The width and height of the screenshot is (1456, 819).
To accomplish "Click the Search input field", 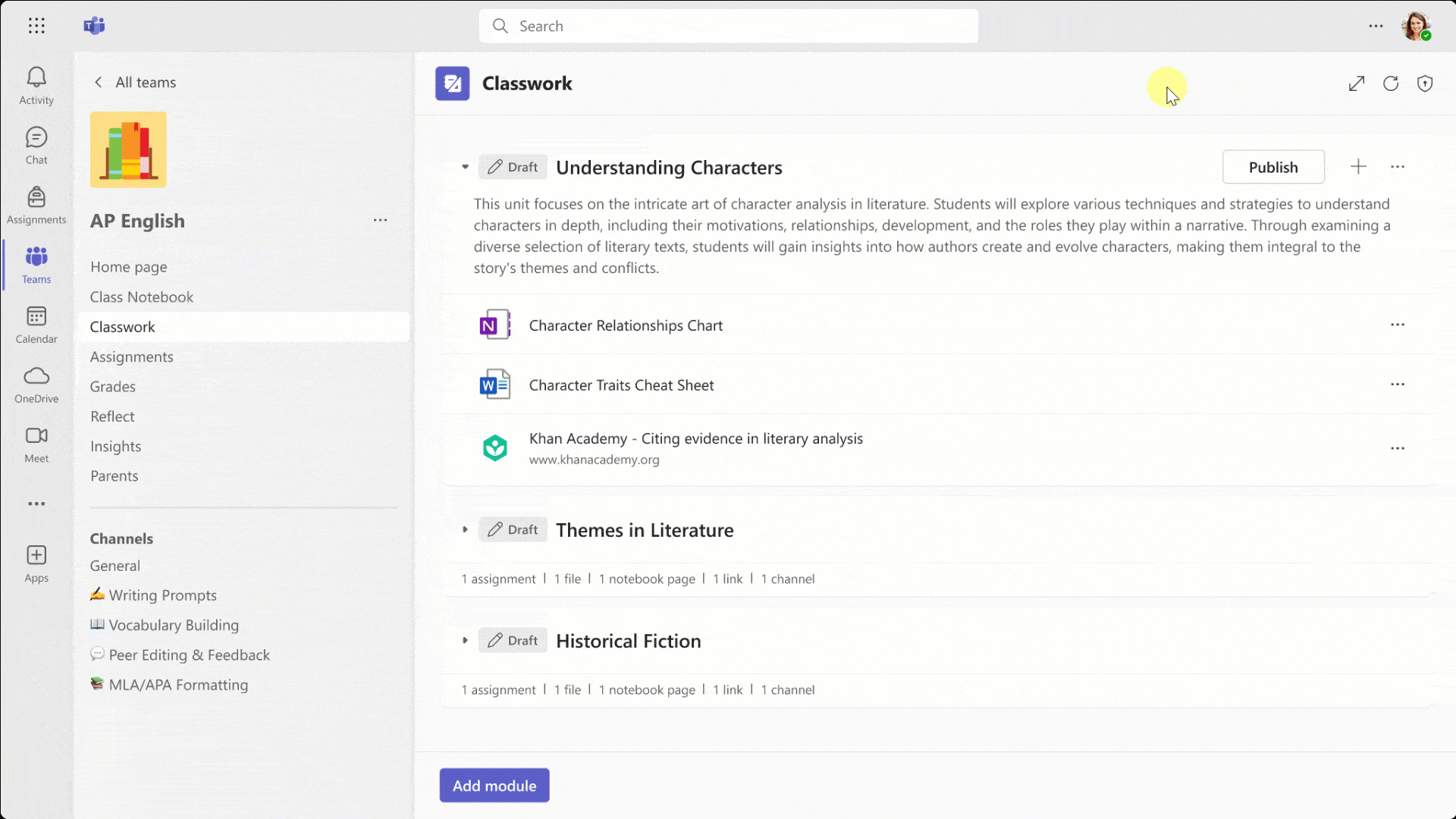I will point(727,25).
